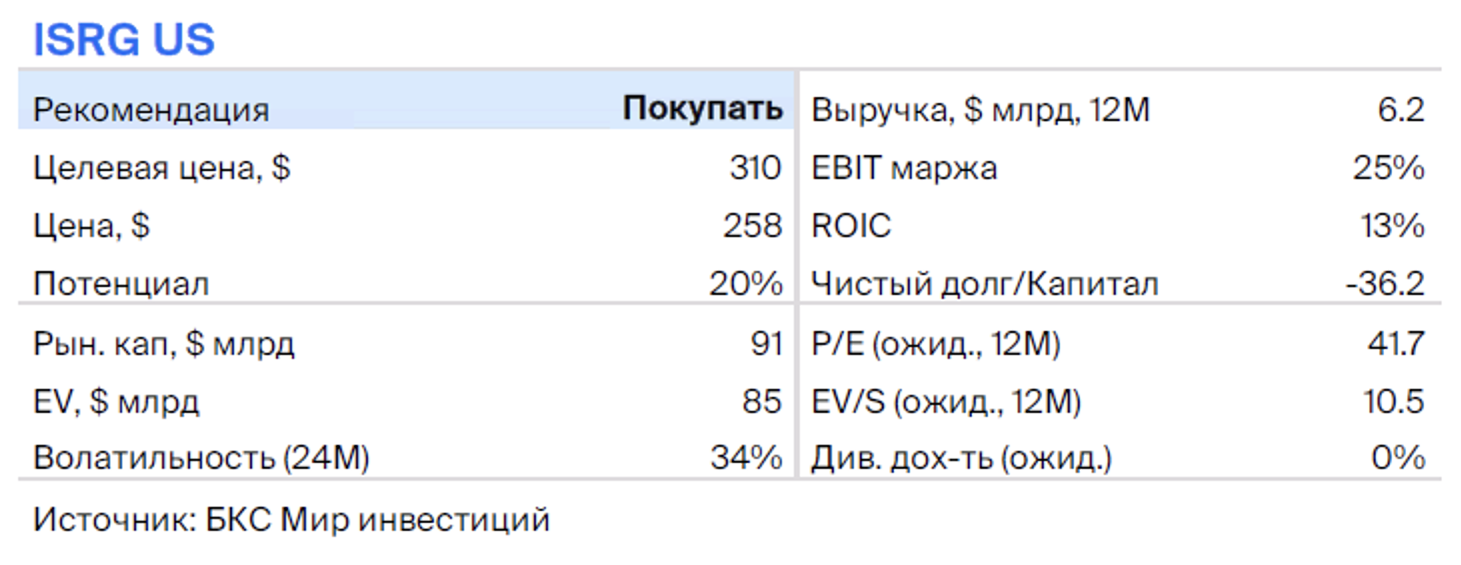The width and height of the screenshot is (1461, 565).
Task: Select the Потенциал row label
Action: point(121,284)
